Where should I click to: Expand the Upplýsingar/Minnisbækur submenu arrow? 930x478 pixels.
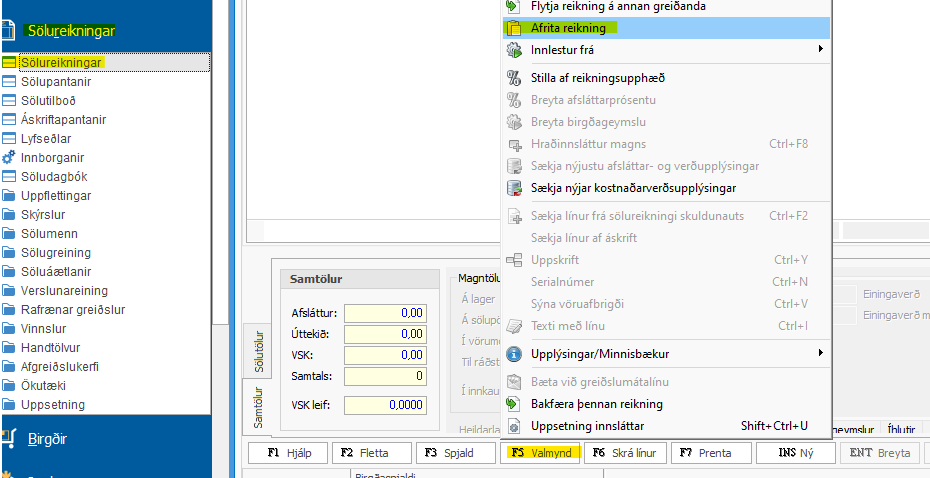click(820, 353)
